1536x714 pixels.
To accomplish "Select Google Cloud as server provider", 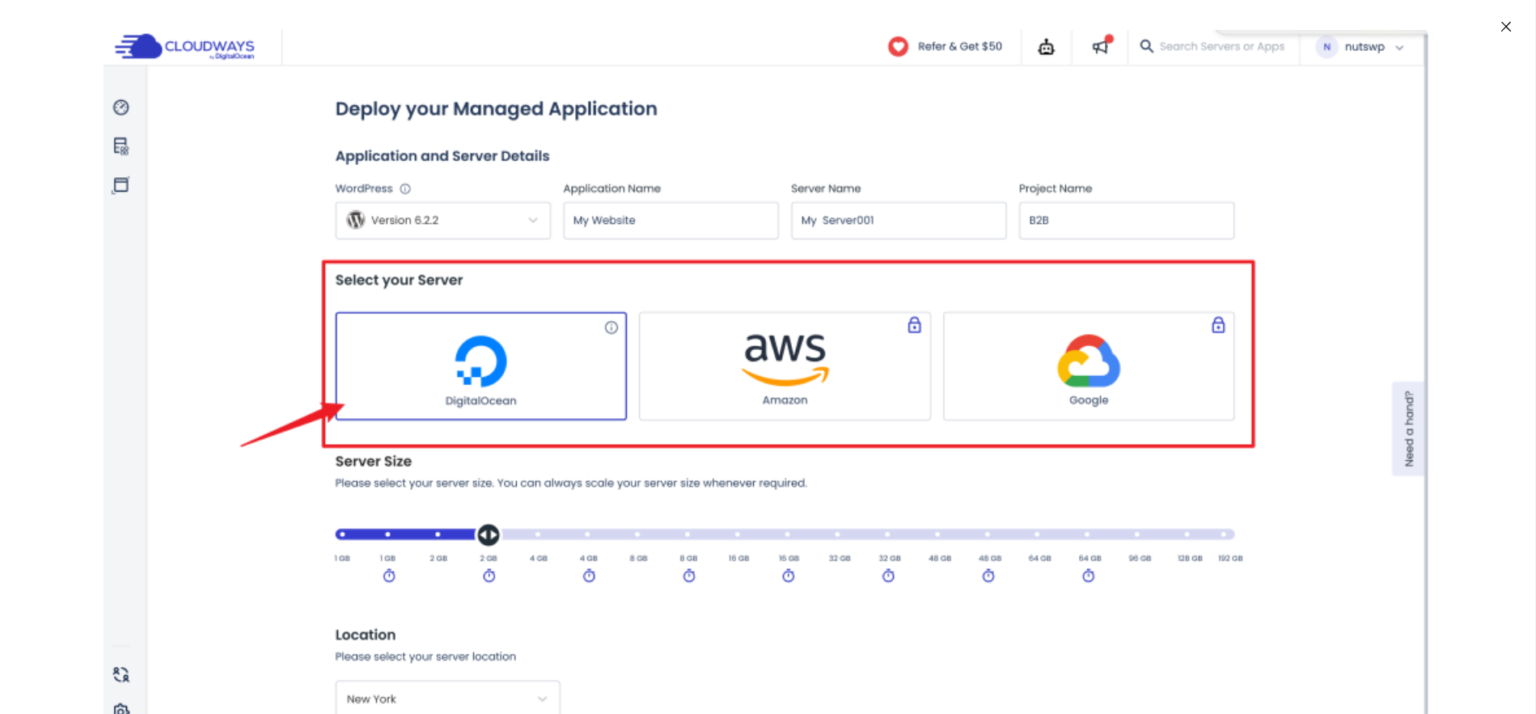I will point(1089,366).
